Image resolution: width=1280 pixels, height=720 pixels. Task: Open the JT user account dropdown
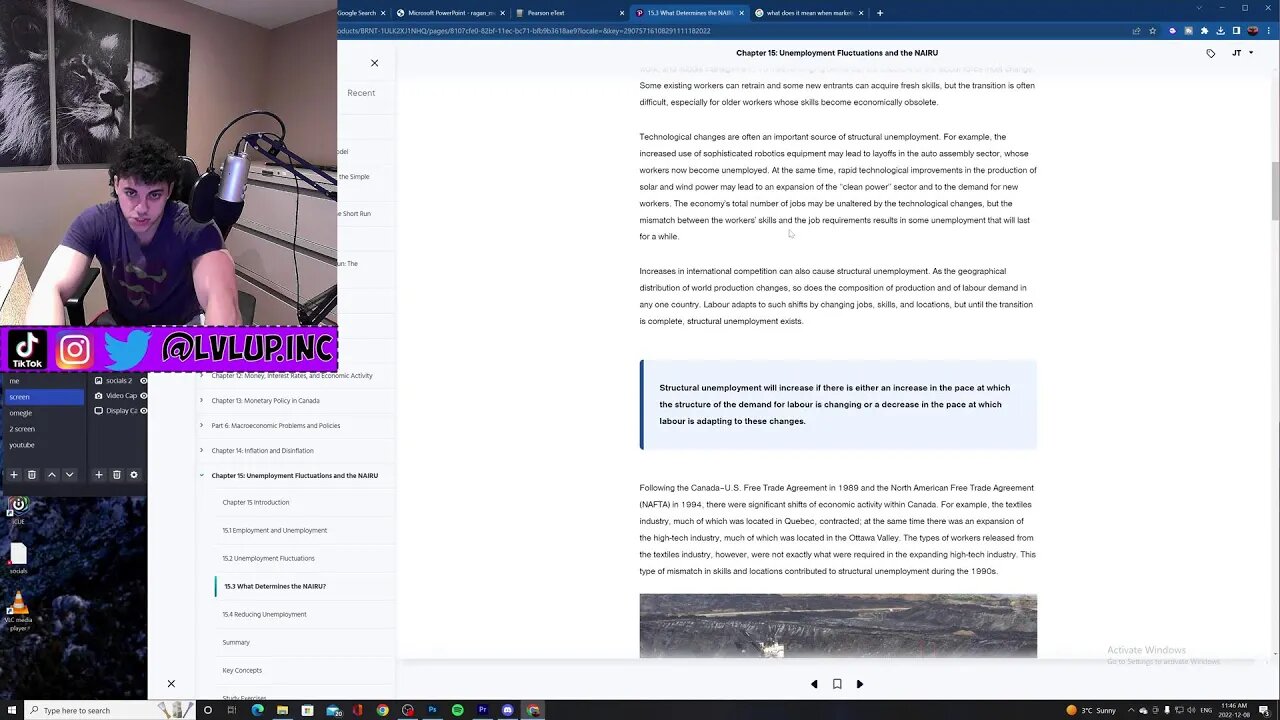(1242, 53)
